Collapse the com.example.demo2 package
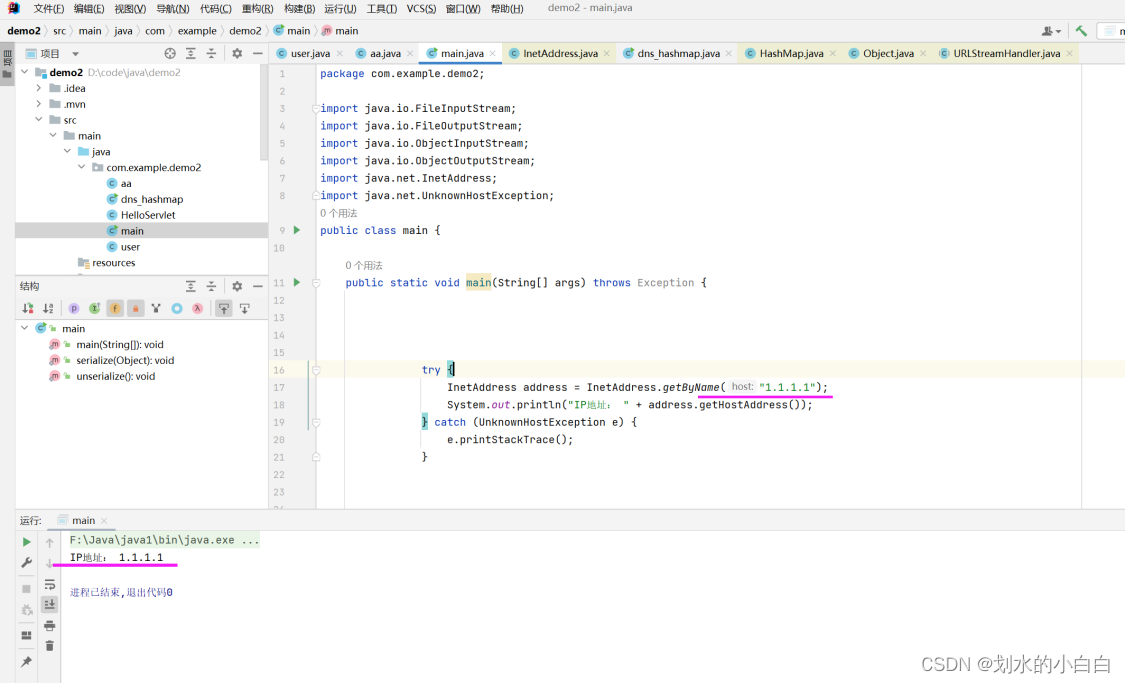The image size is (1125, 683). [x=82, y=166]
